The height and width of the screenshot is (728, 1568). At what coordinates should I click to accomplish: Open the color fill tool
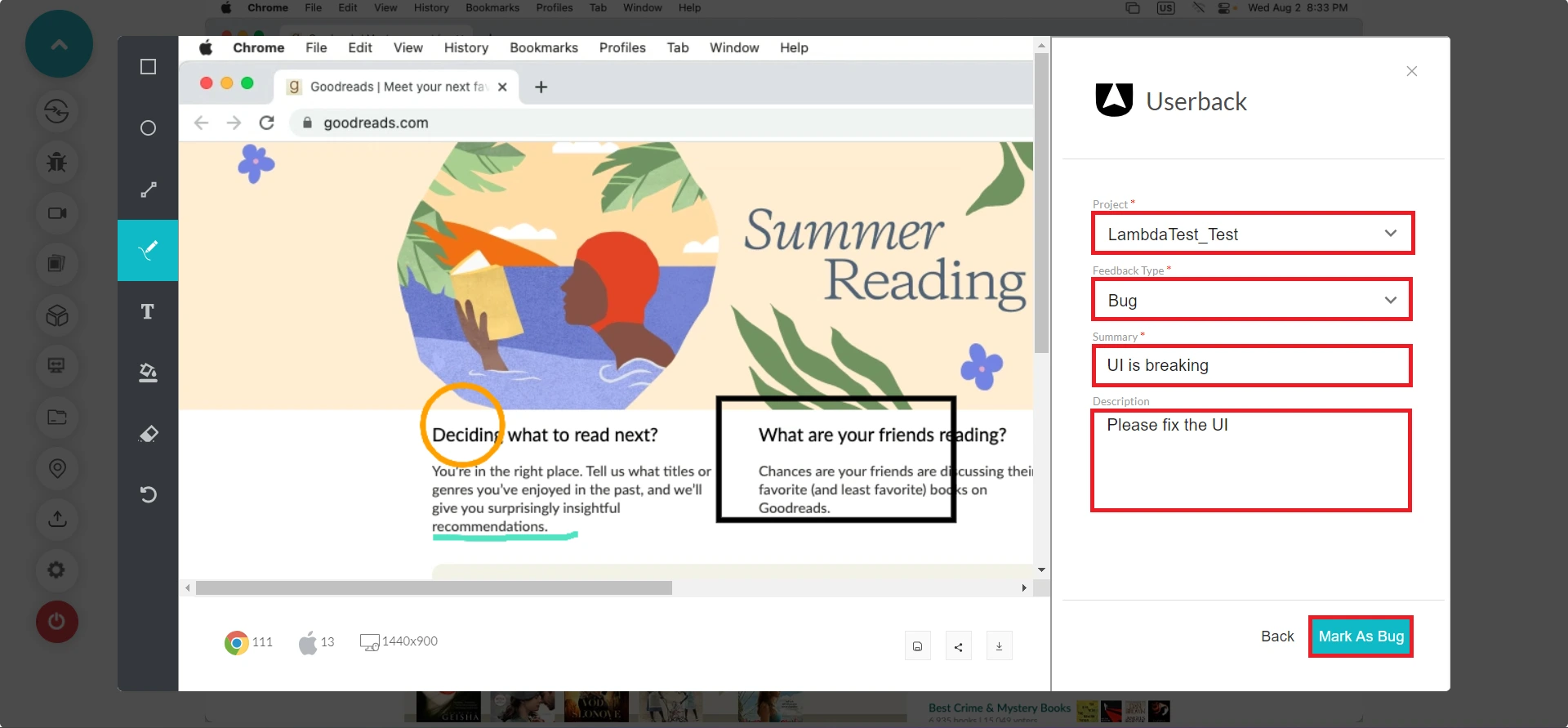coord(148,373)
